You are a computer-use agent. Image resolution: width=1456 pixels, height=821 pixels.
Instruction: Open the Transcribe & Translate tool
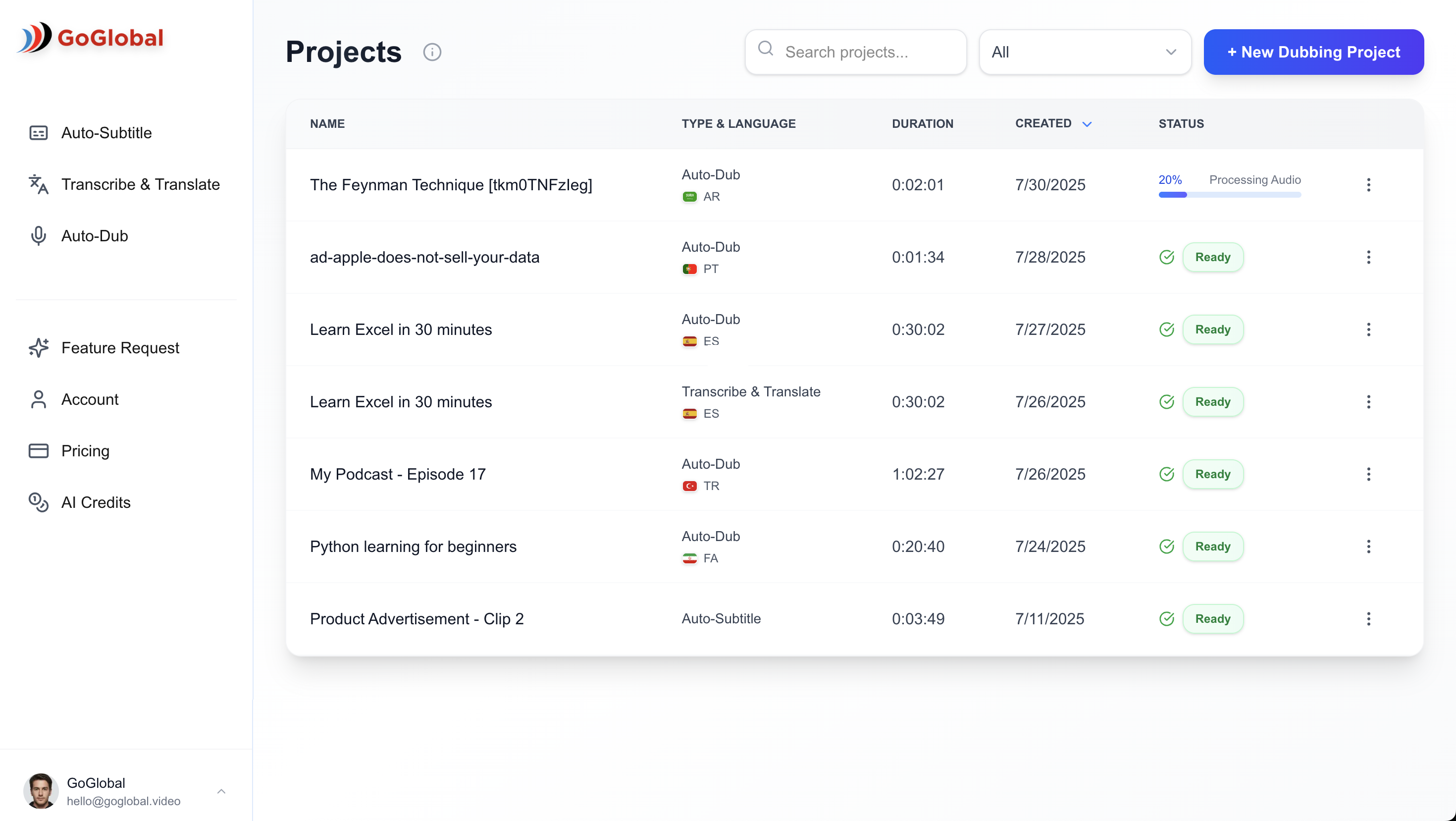click(141, 184)
